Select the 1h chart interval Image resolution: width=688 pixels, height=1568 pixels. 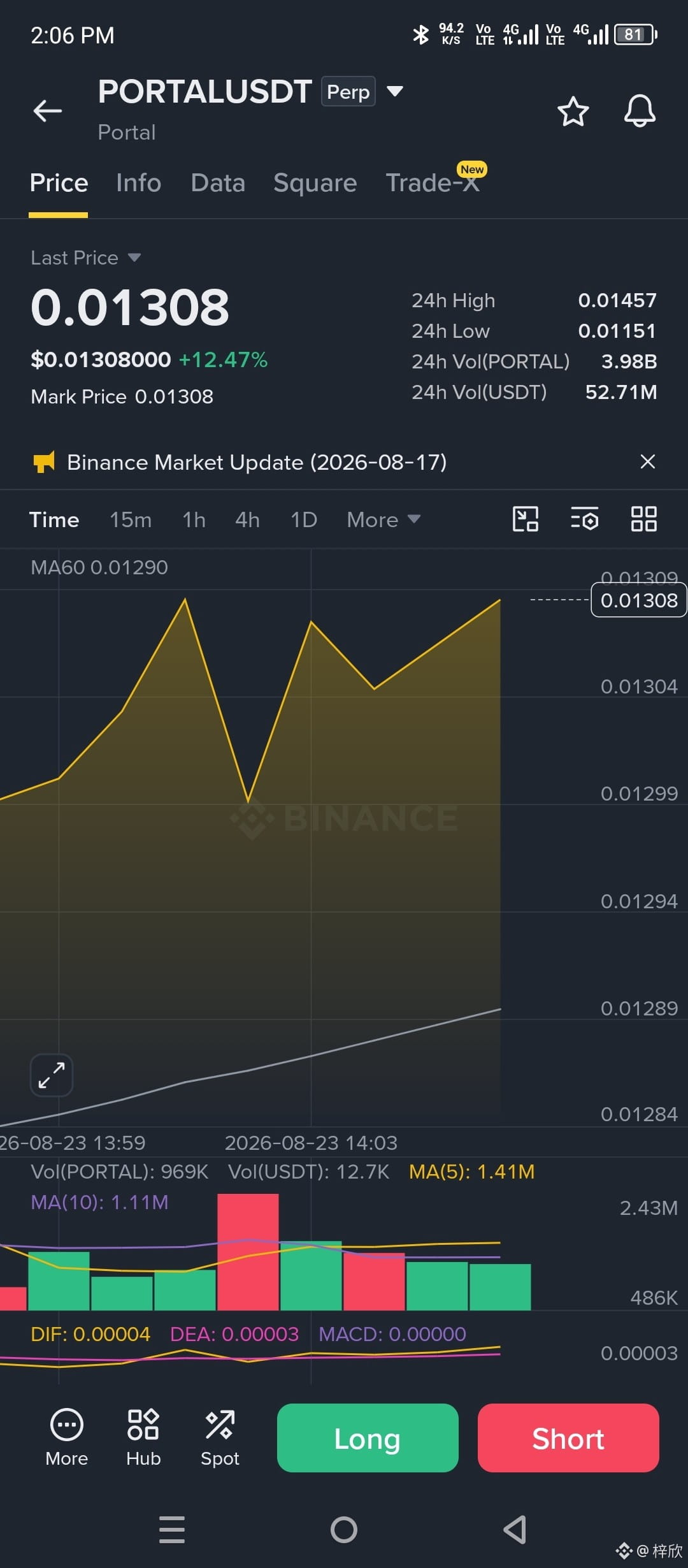[194, 519]
